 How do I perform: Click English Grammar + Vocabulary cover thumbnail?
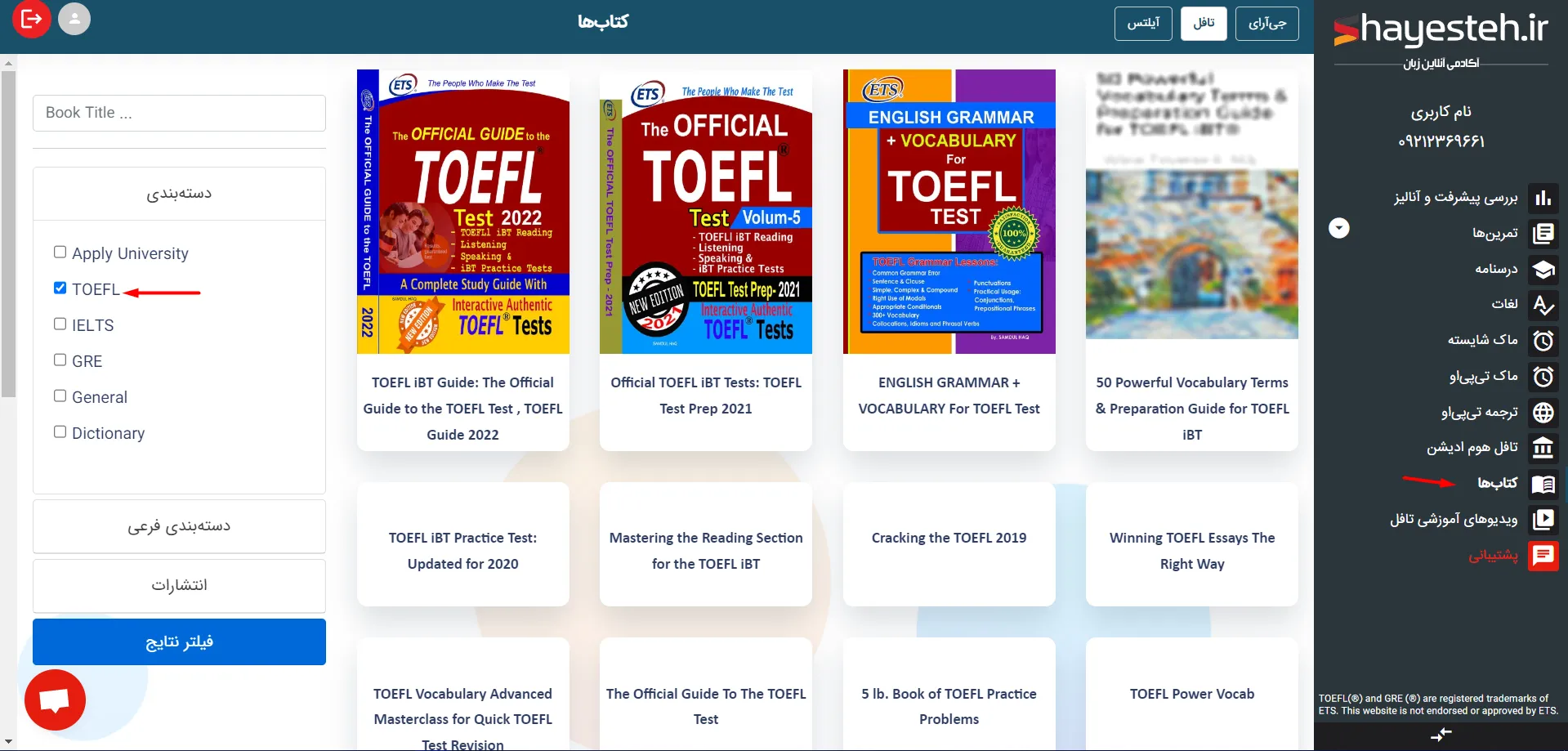949,212
